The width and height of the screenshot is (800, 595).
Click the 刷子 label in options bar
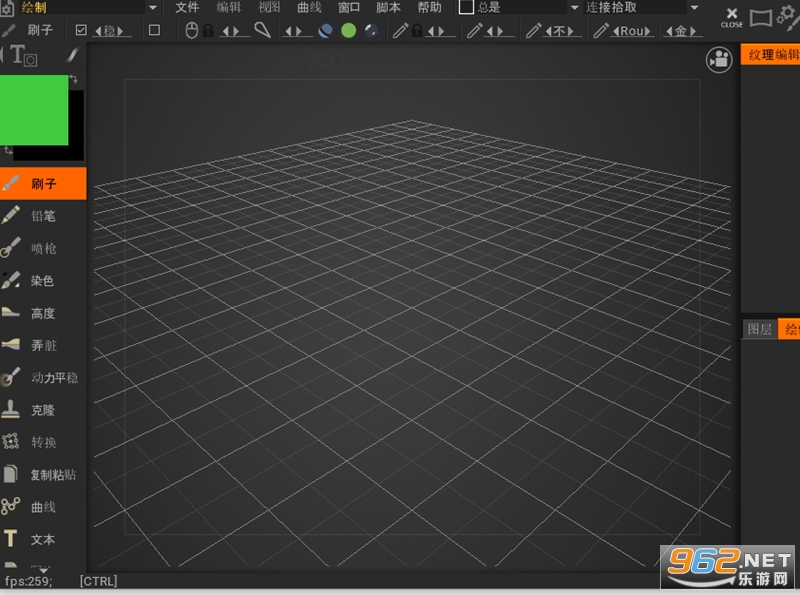coord(40,30)
